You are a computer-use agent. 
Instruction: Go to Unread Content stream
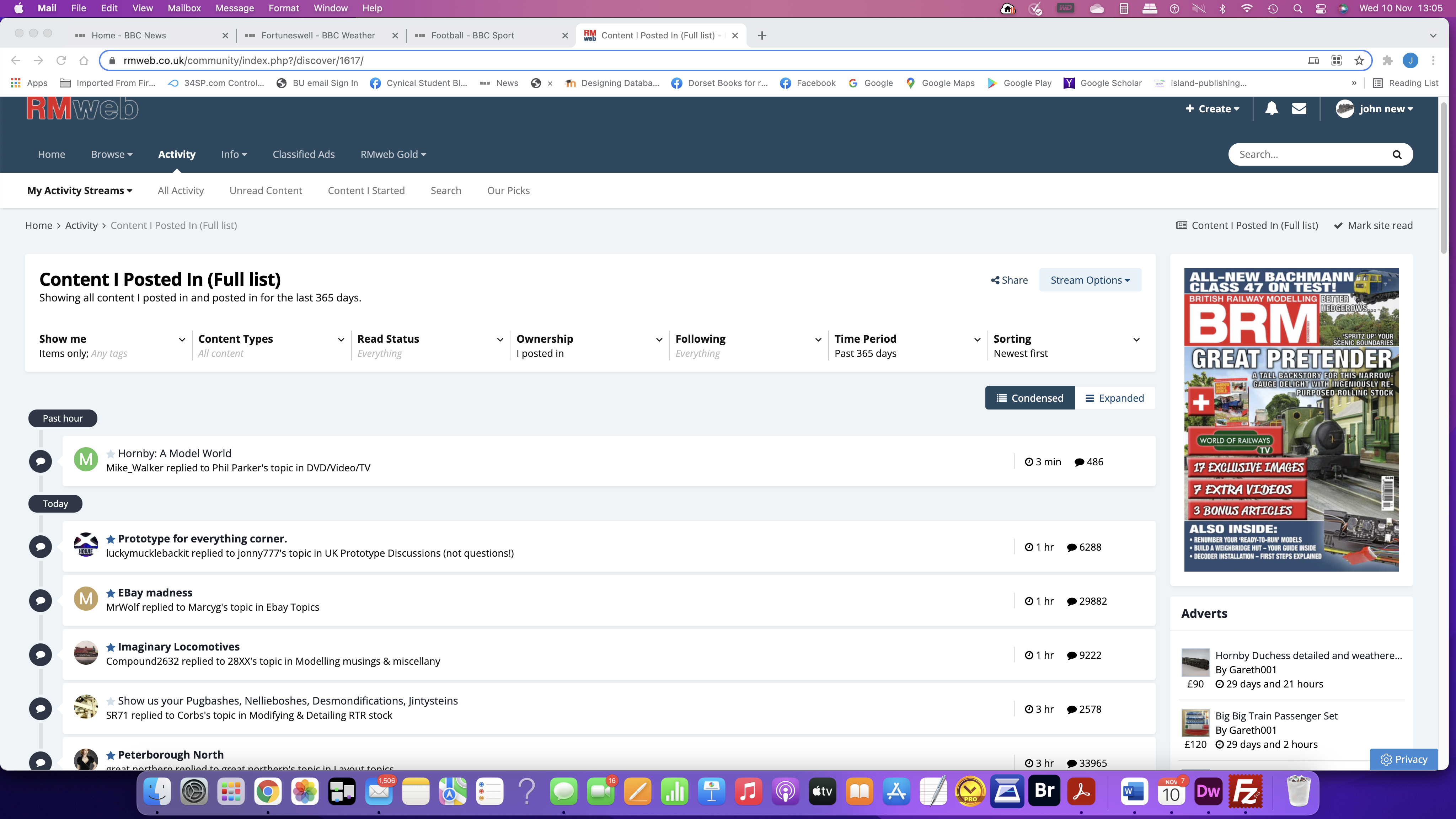[x=266, y=191]
